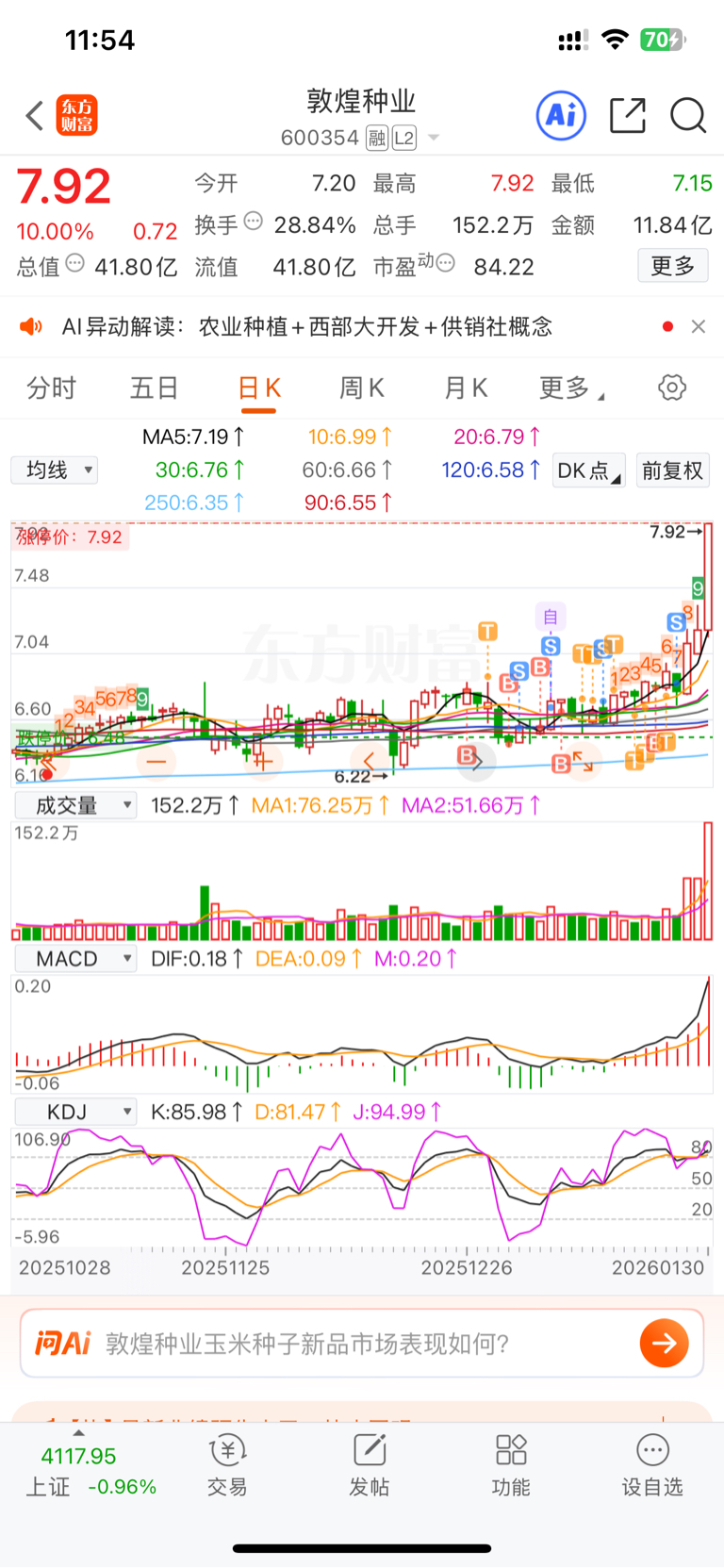Dismiss the AI异动解读 banner
The image size is (724, 1568).
[x=699, y=326]
